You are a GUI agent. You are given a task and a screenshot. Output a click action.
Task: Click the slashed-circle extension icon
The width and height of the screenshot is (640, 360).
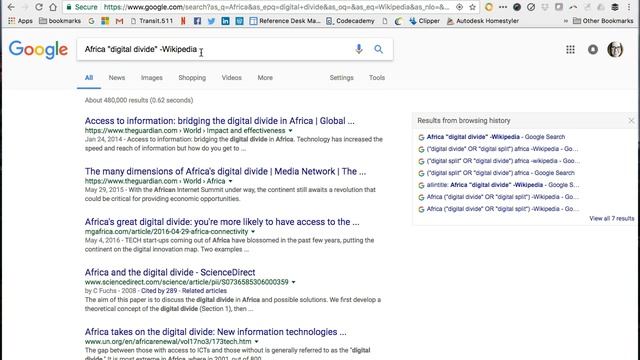(531, 7)
